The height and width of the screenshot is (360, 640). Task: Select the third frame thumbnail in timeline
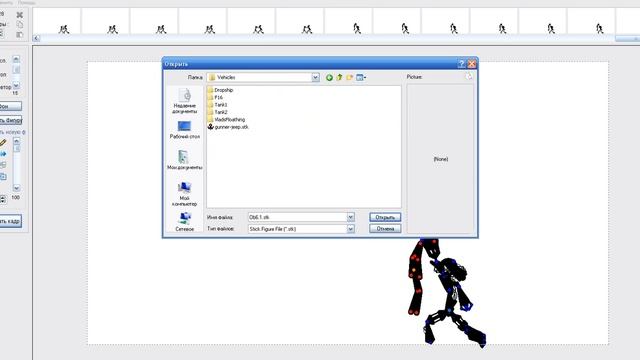(154, 22)
